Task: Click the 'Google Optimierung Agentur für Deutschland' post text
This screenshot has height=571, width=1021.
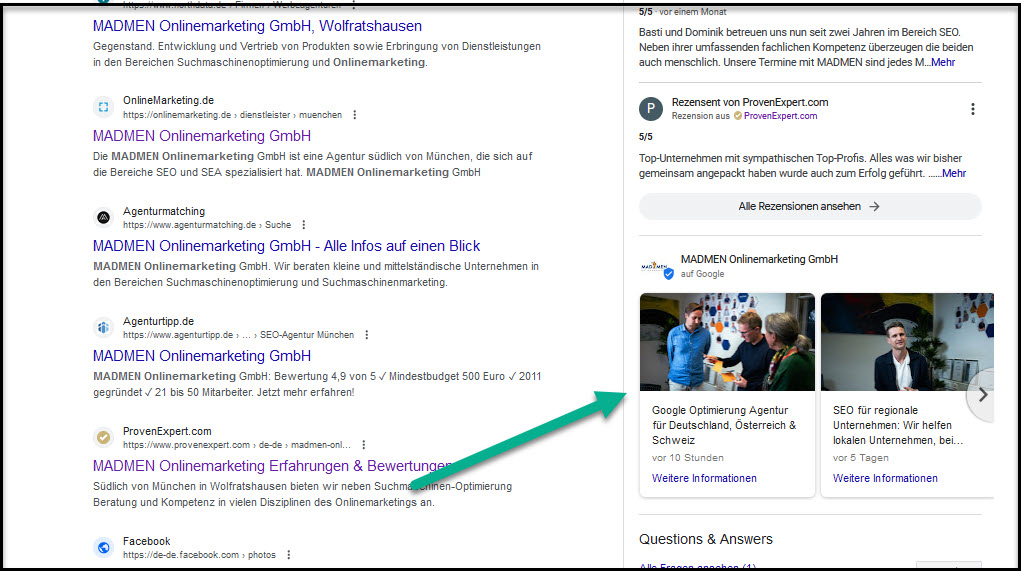Action: (724, 425)
